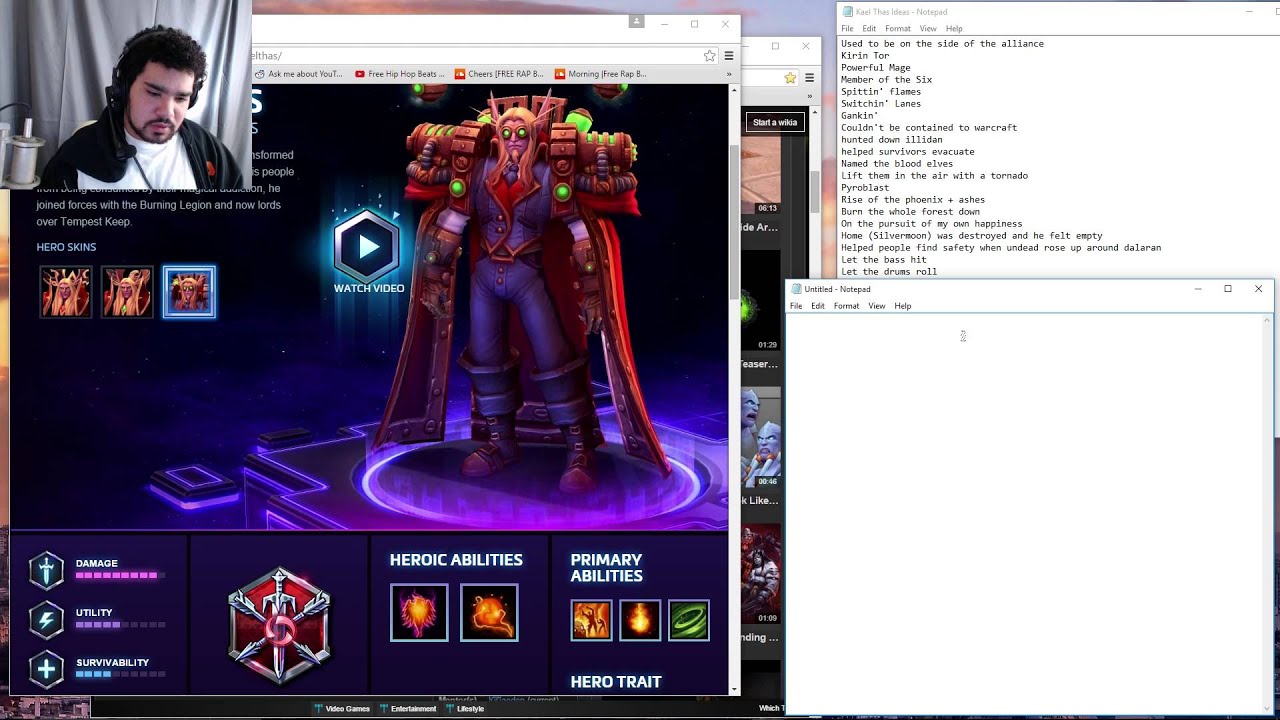Open View menu in Untitled Notepad

click(x=877, y=306)
